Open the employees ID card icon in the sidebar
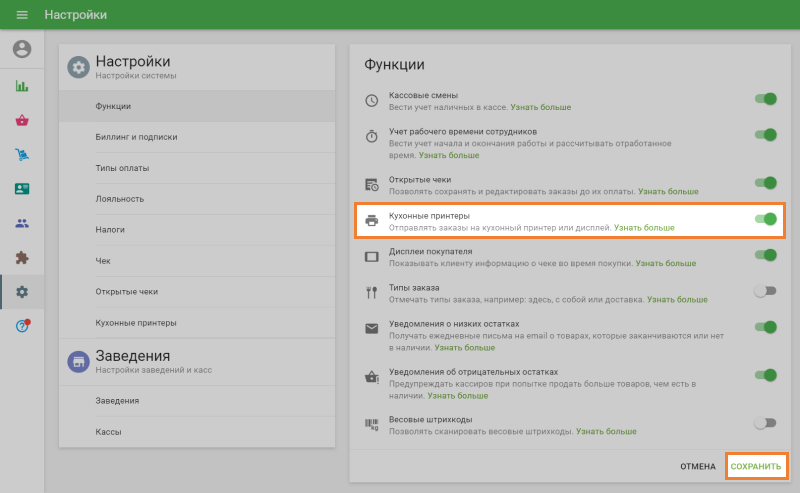This screenshot has height=493, width=800. pyautogui.click(x=22, y=188)
